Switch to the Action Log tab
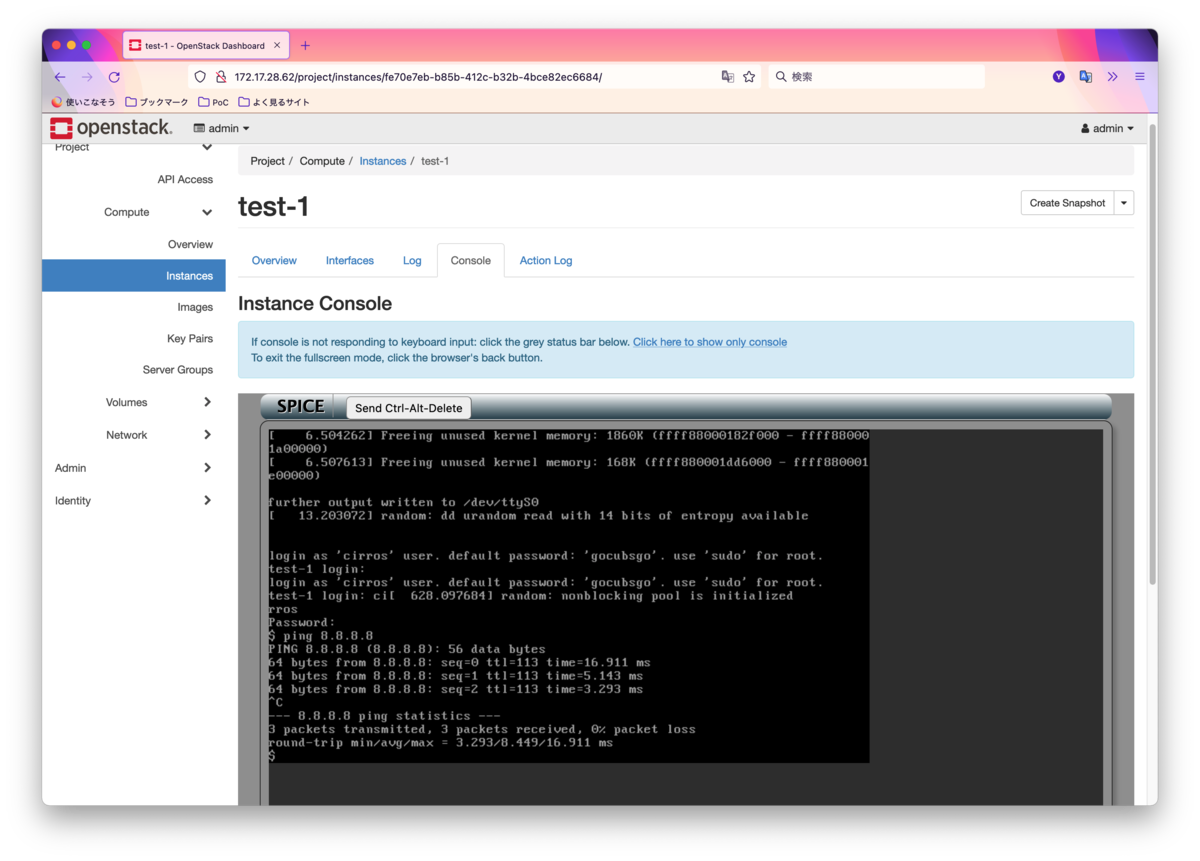The image size is (1200, 861). [x=546, y=260]
